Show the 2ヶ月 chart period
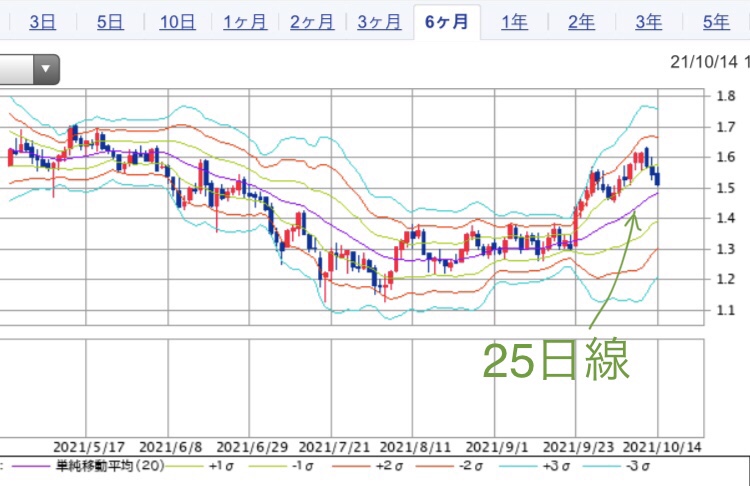The image size is (750, 486). [x=312, y=22]
